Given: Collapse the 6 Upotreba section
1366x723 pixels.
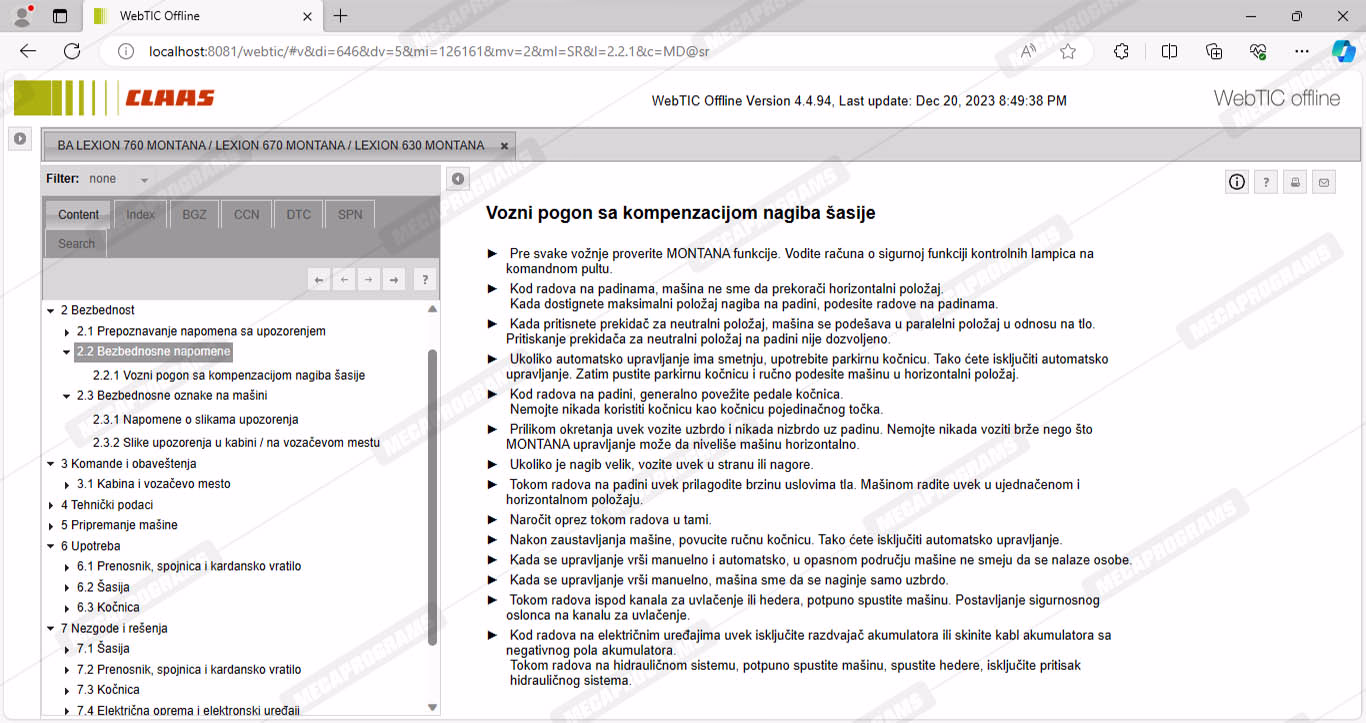Looking at the screenshot, I should [51, 546].
